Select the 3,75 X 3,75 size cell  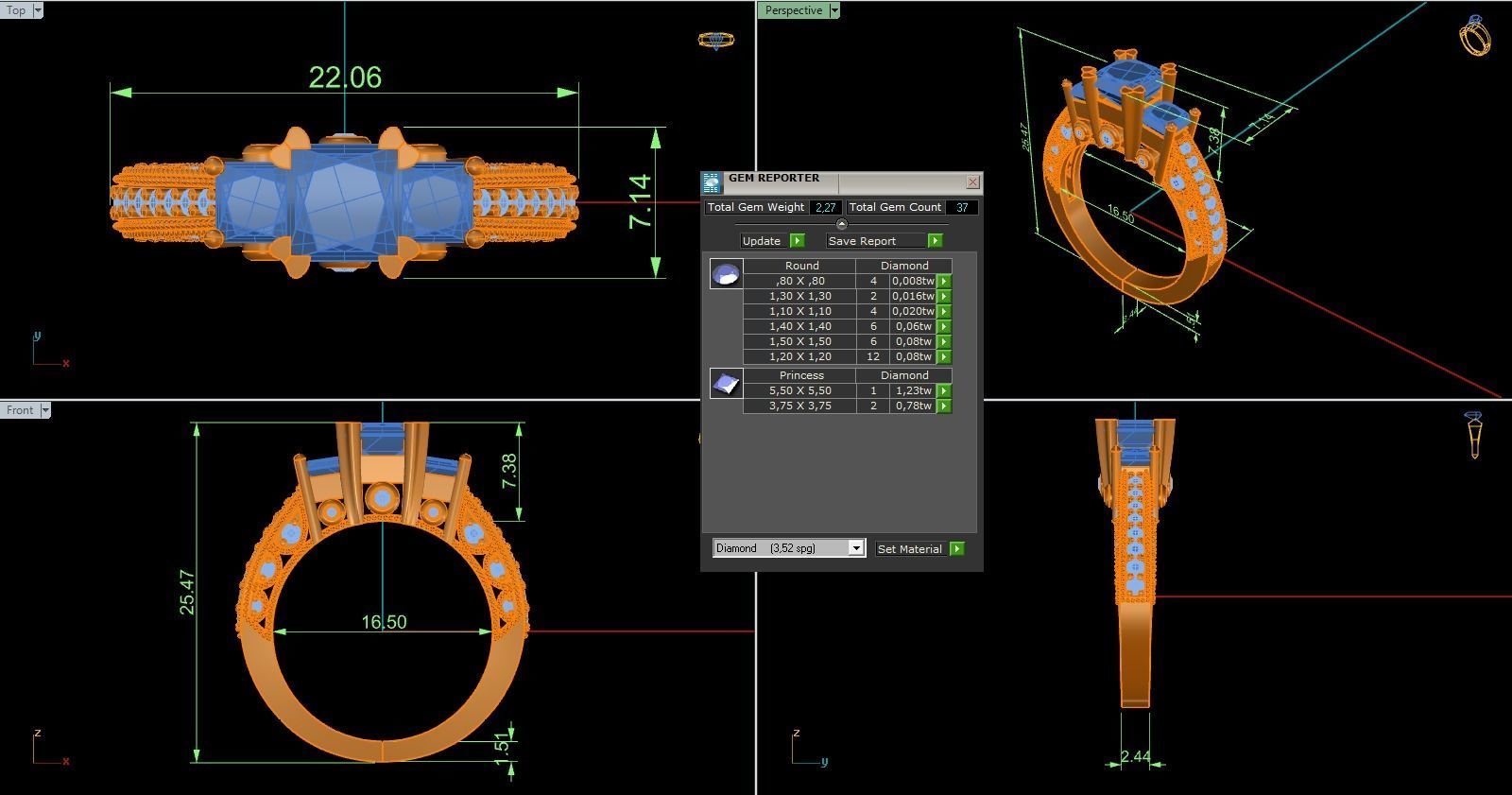(x=799, y=406)
